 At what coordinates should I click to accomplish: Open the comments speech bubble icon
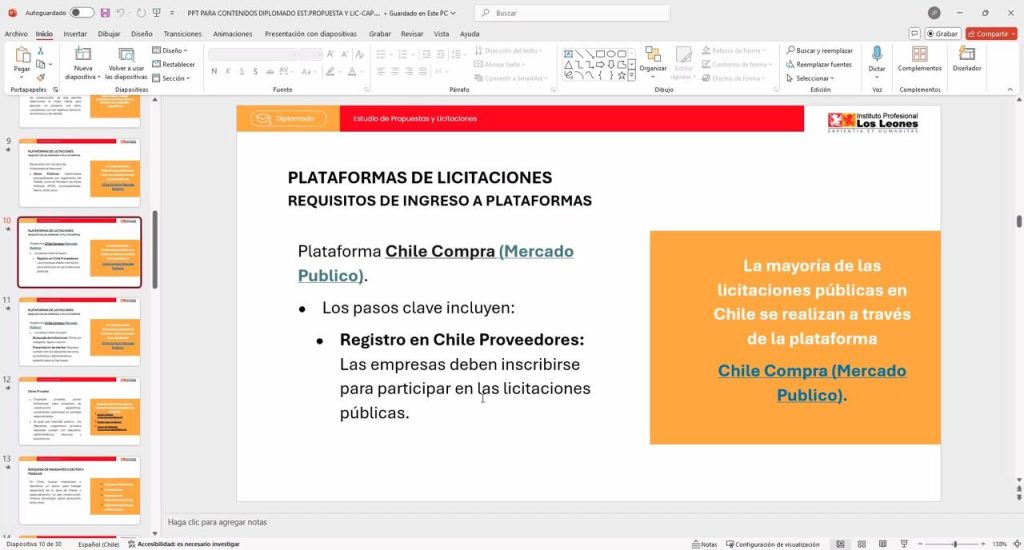914,33
